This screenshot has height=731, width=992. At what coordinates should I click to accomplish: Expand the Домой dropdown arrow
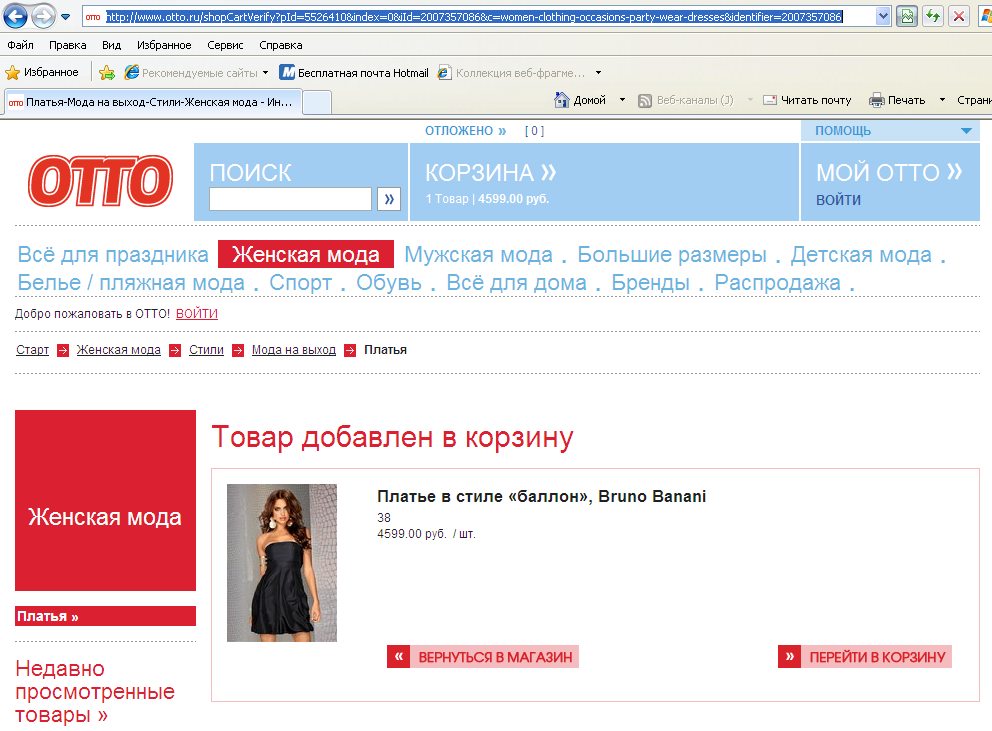click(623, 100)
